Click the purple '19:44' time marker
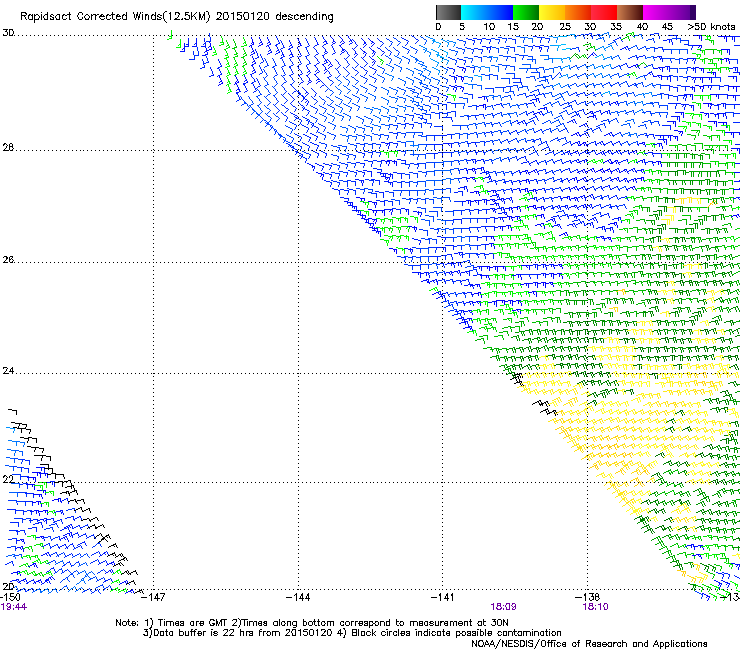740x650 pixels. [x=14, y=607]
